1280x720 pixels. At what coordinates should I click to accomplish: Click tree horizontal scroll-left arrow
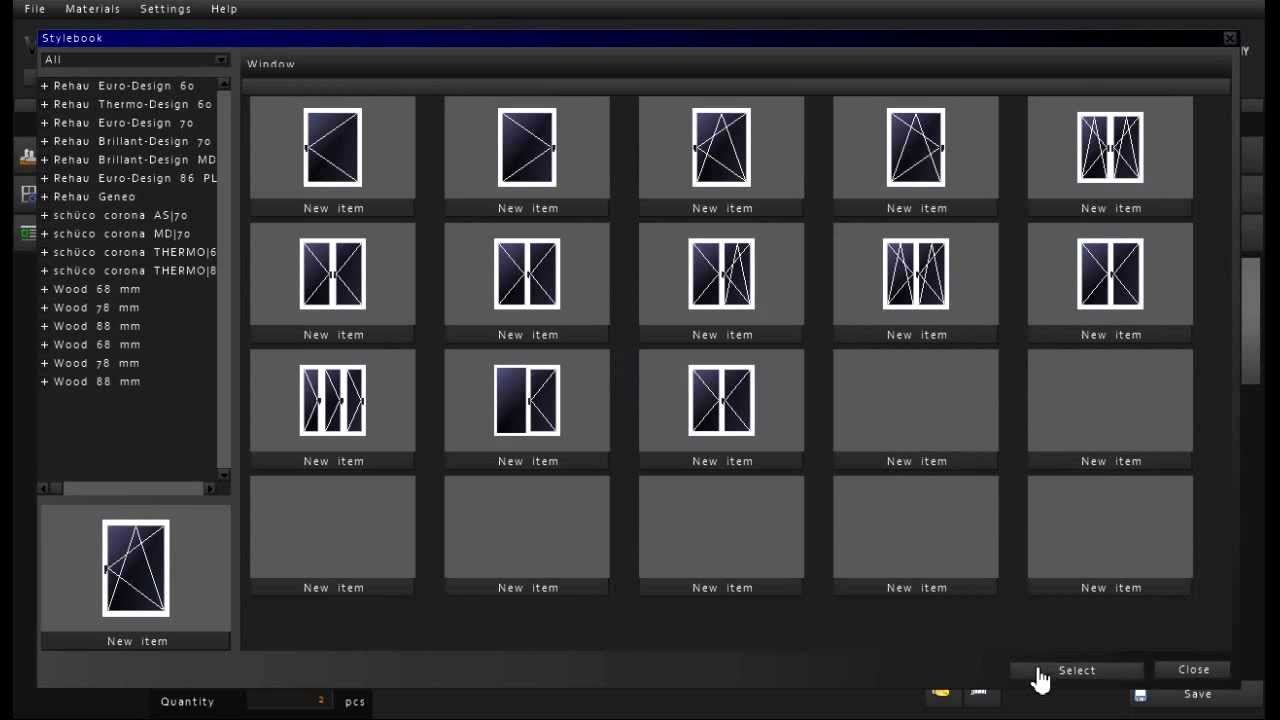(x=44, y=488)
